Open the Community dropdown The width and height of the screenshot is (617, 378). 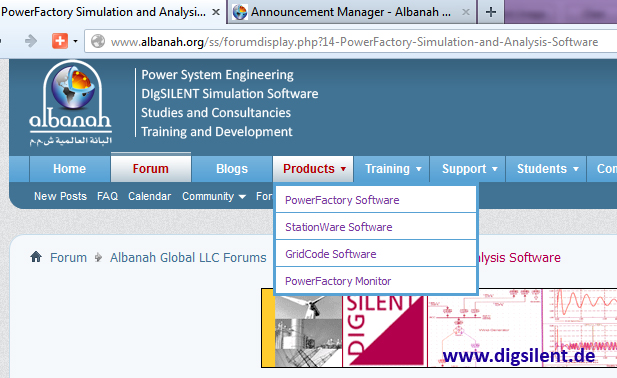click(214, 196)
